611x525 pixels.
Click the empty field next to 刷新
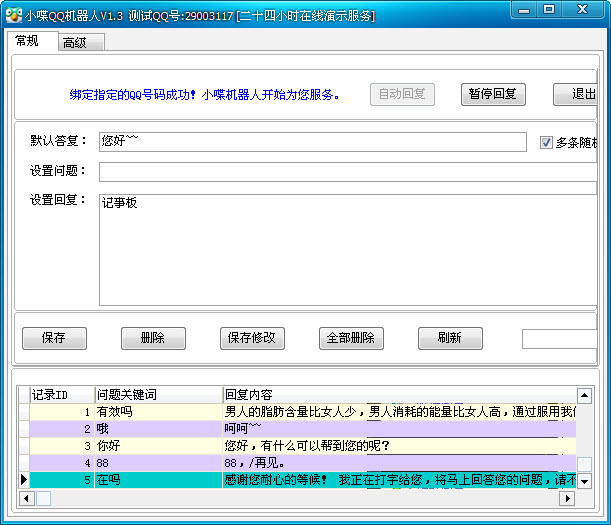pyautogui.click(x=560, y=339)
